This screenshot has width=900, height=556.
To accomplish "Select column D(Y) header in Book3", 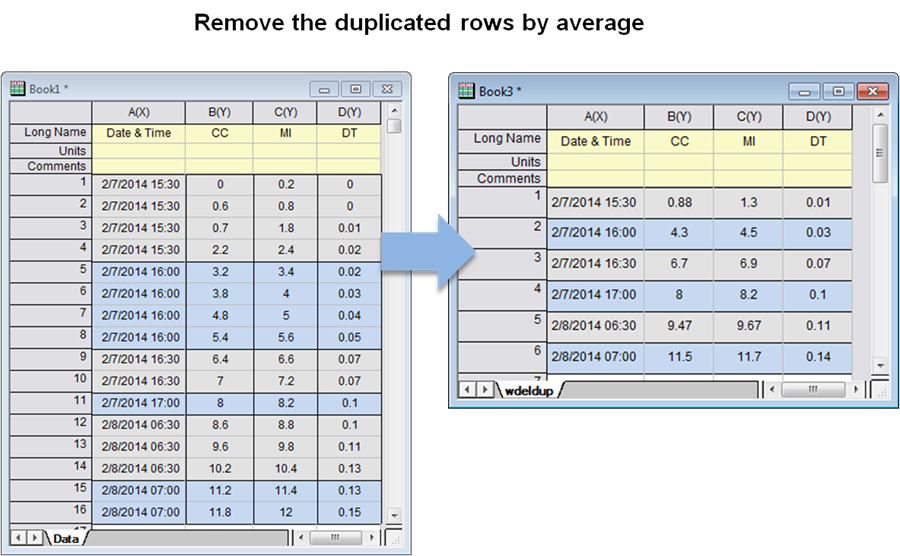I will point(818,117).
